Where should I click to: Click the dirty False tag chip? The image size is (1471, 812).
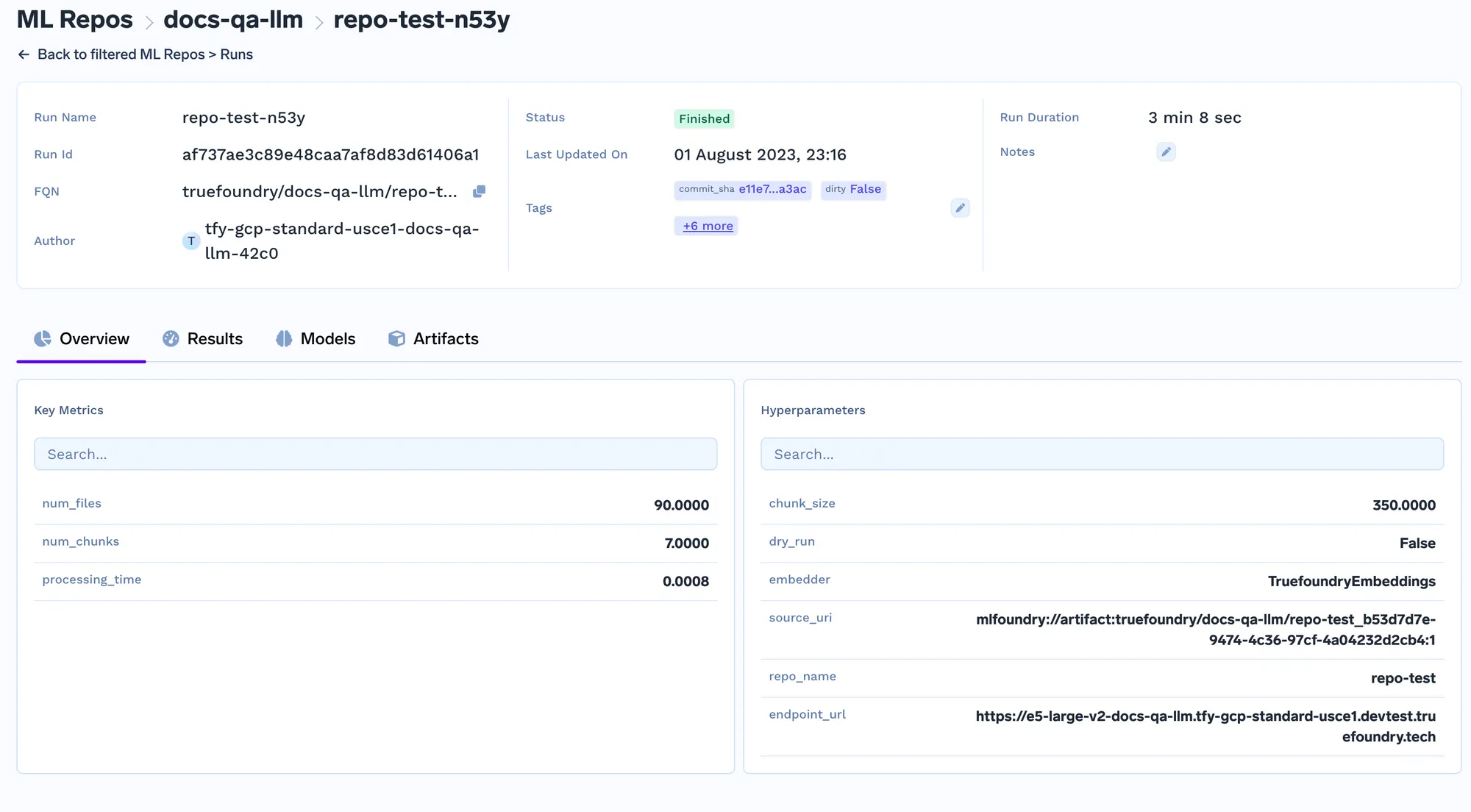click(x=852, y=190)
